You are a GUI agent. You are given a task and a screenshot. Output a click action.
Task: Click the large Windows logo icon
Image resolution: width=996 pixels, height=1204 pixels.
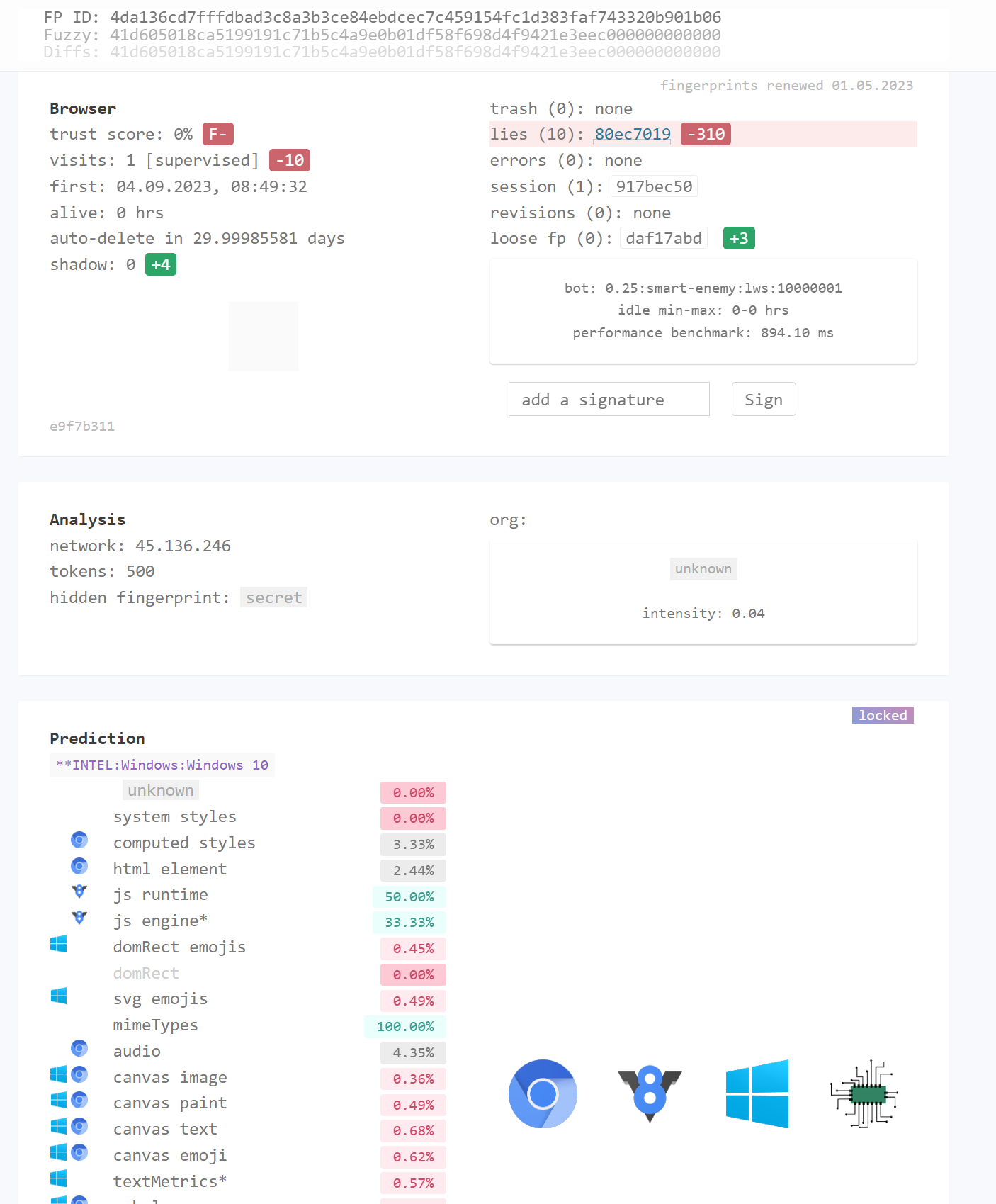(757, 1093)
